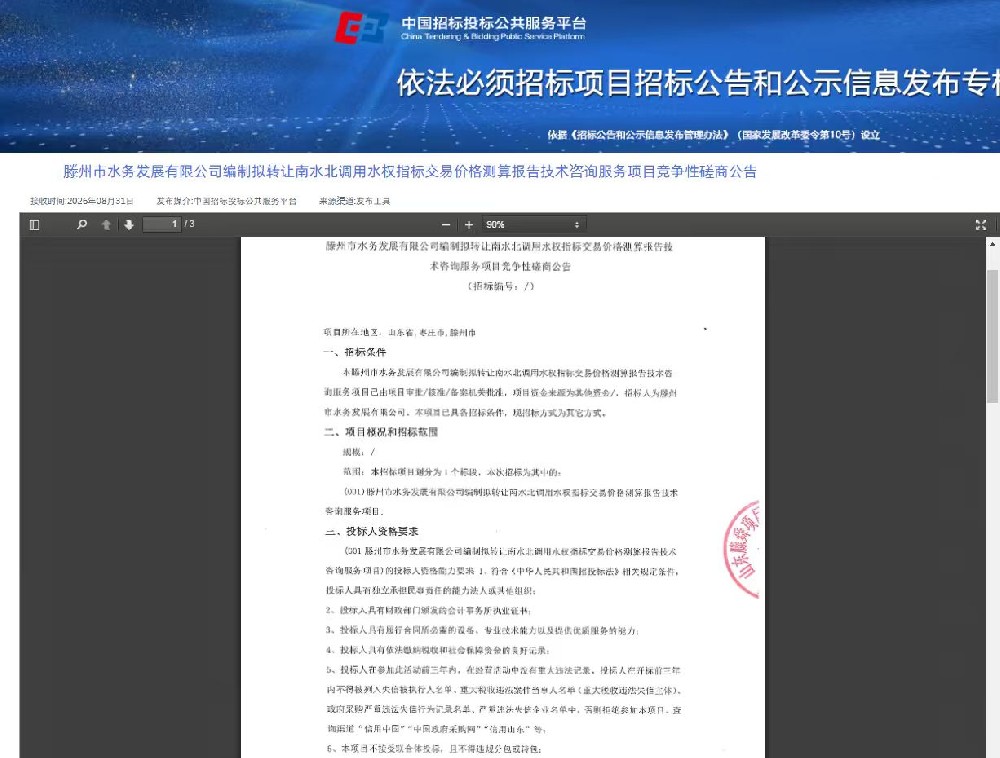Screen dimensions: 1000x758
Task: Switch PDF to presentation fullscreen mode
Action: [x=981, y=224]
